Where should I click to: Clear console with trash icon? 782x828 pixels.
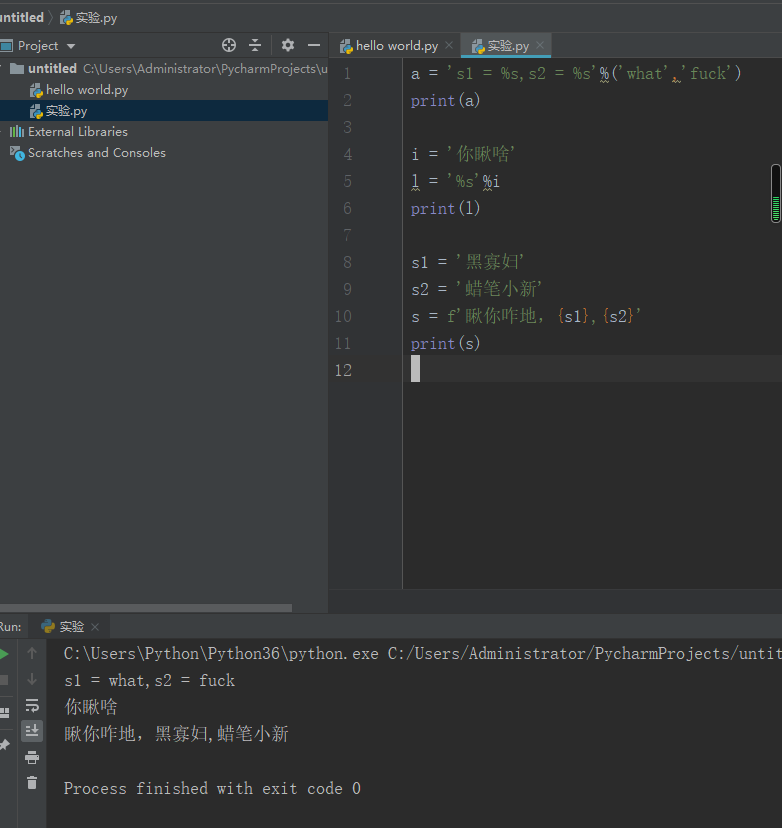pos(32,783)
